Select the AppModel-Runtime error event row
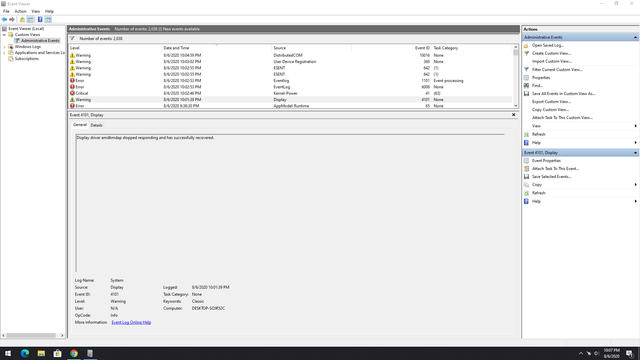 (290, 106)
